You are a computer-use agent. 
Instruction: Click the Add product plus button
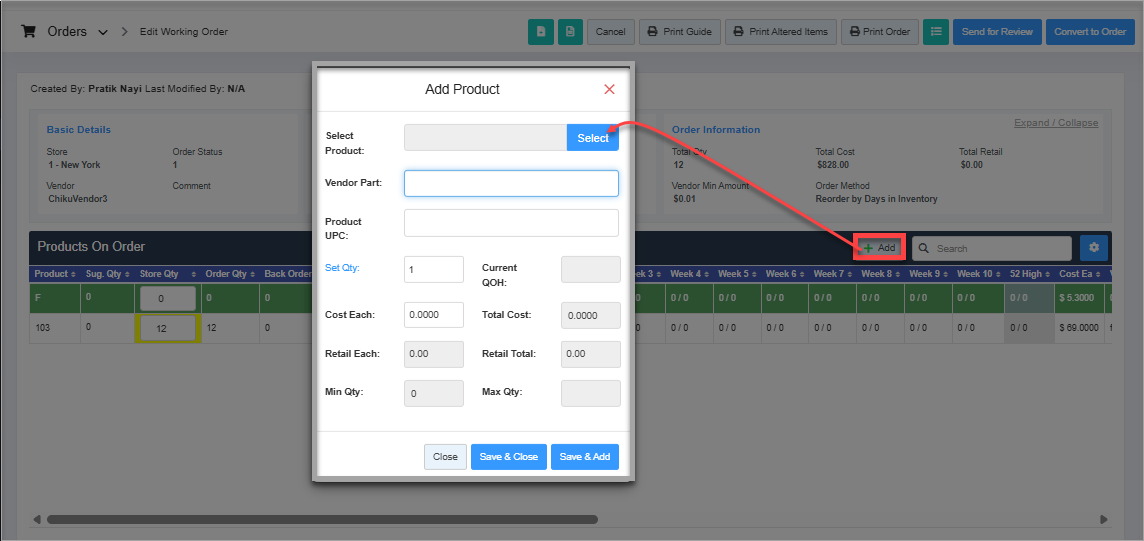879,248
